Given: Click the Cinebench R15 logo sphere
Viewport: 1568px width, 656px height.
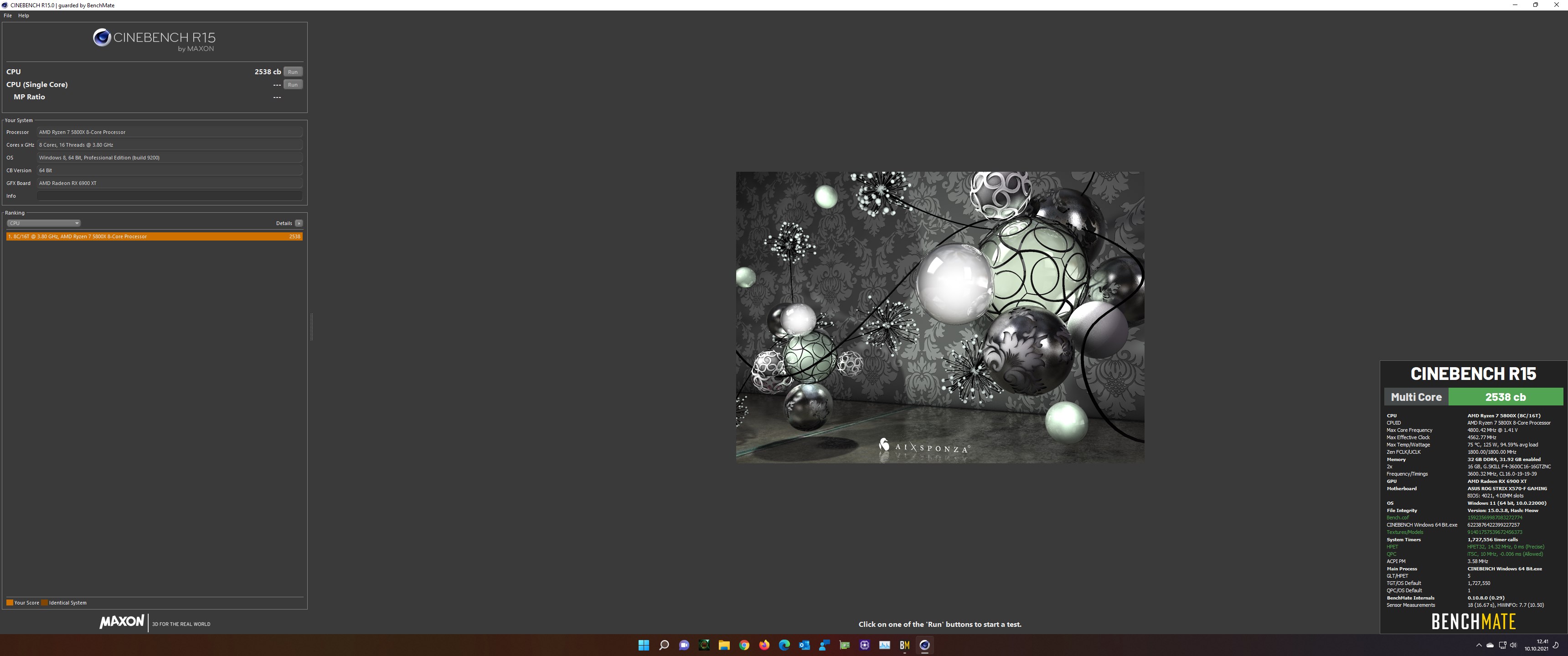Looking at the screenshot, I should coord(102,38).
